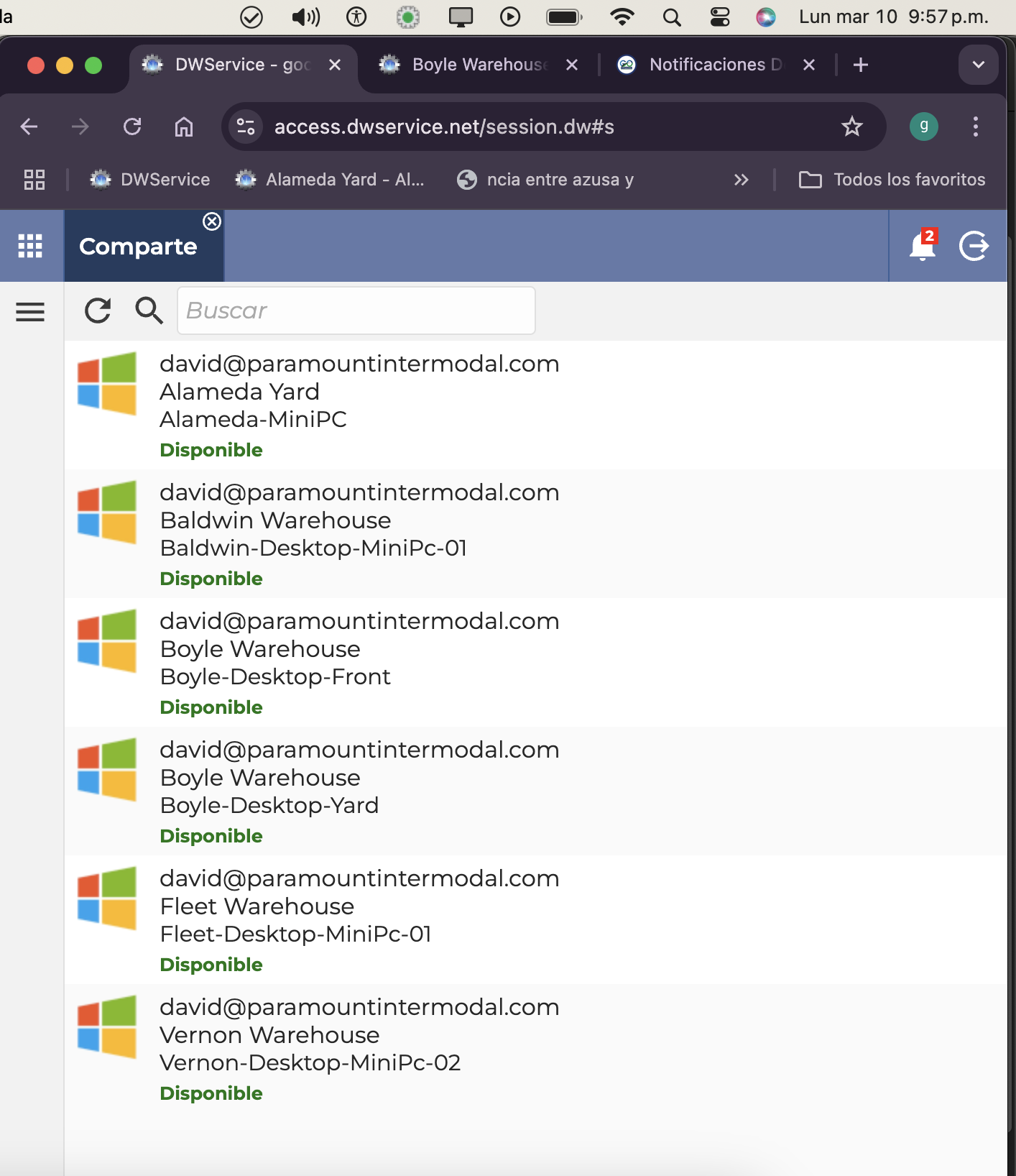Image resolution: width=1016 pixels, height=1176 pixels.
Task: Click the Windows icon for Vernon-Desktop-MiniPc-02
Action: coord(107,1027)
